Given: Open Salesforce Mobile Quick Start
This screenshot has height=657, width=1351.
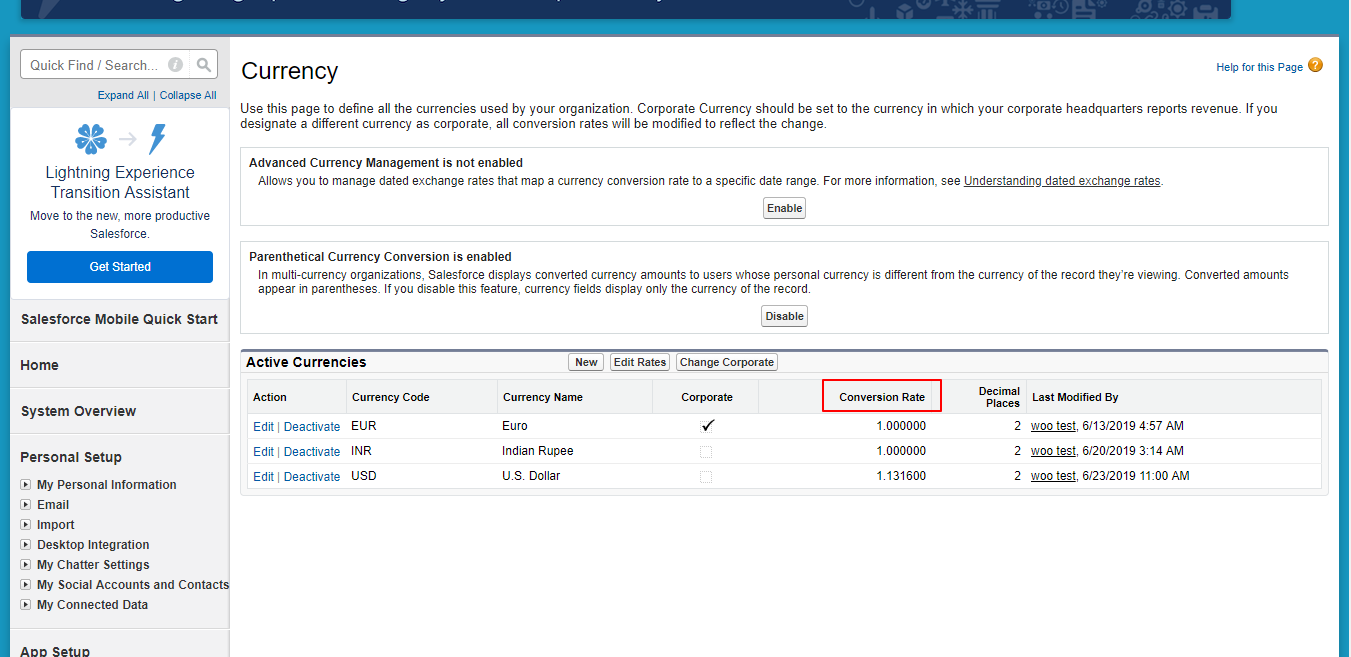Looking at the screenshot, I should tap(119, 319).
